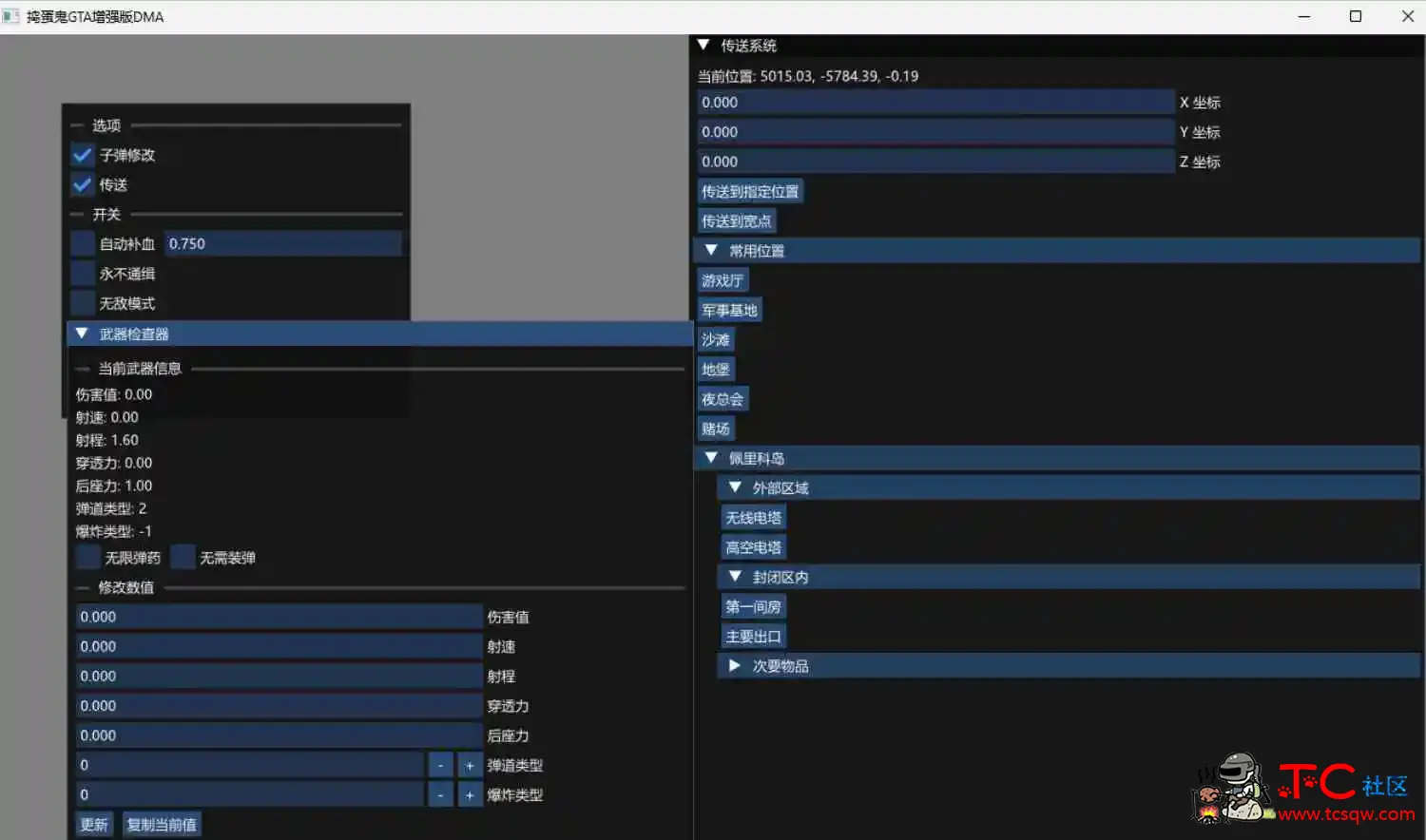This screenshot has height=840, width=1426.
Task: Teleport to 无线电塔
Action: pyautogui.click(x=753, y=518)
